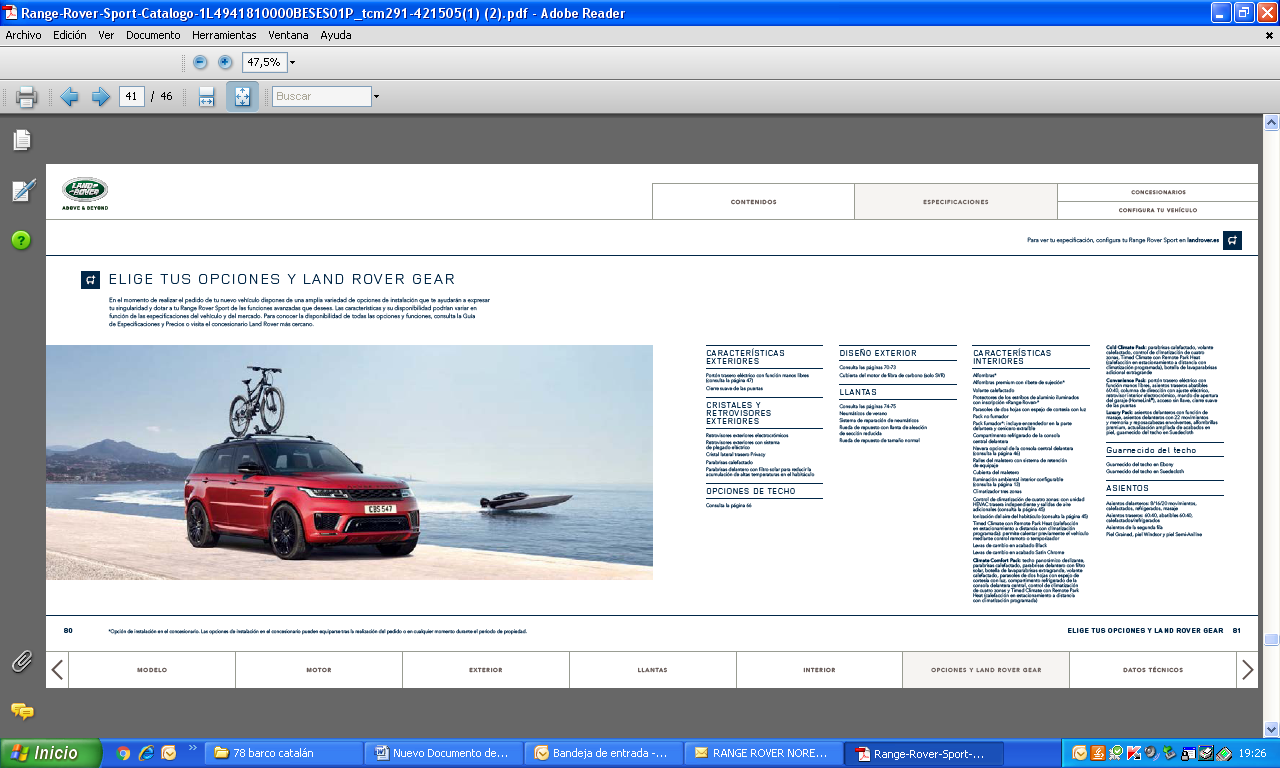Click CARACTERÍSTICAS EXTERIORES heading text
This screenshot has height=768, width=1280.
pos(746,357)
